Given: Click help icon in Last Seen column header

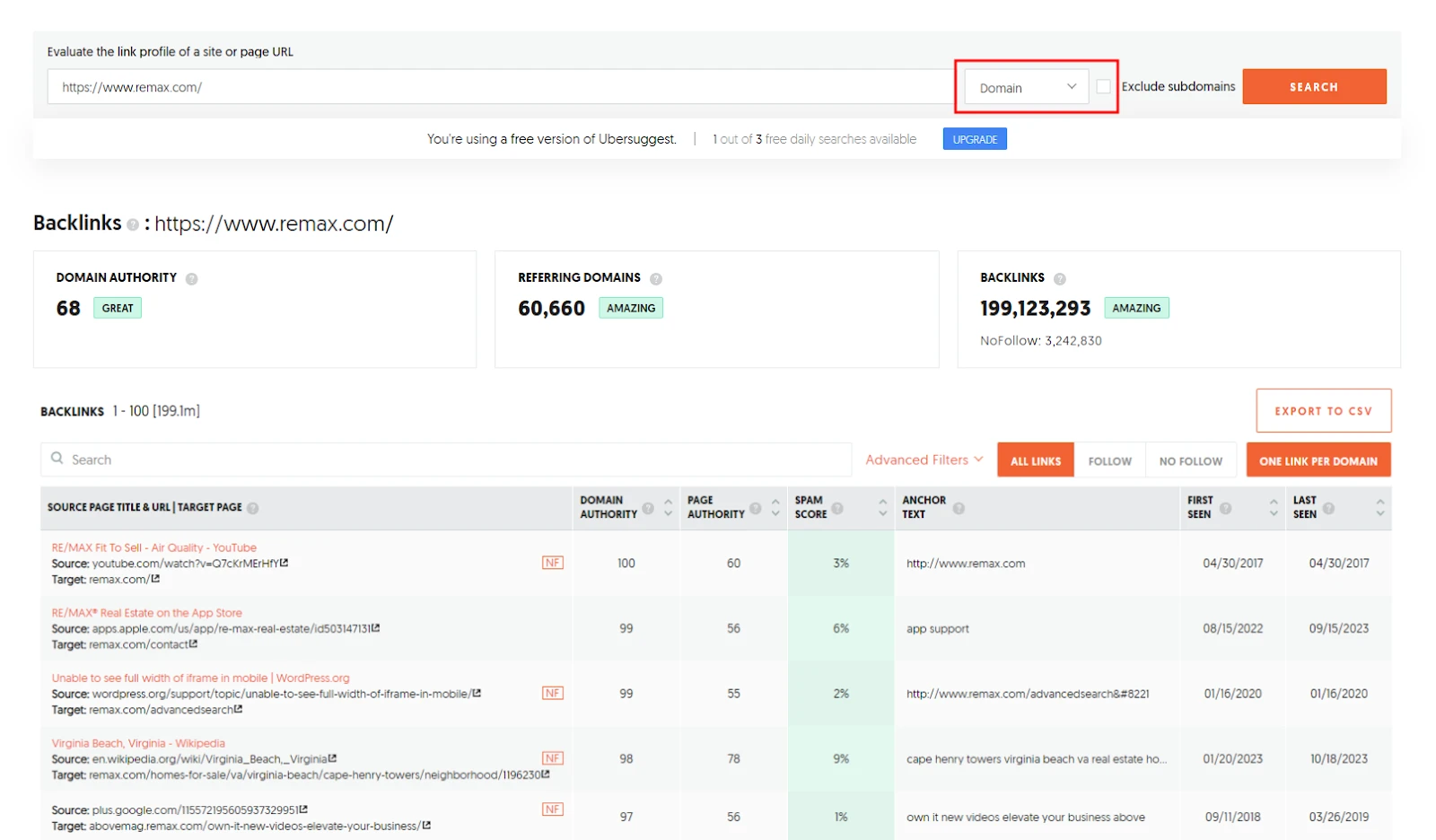Looking at the screenshot, I should pos(1328,508).
